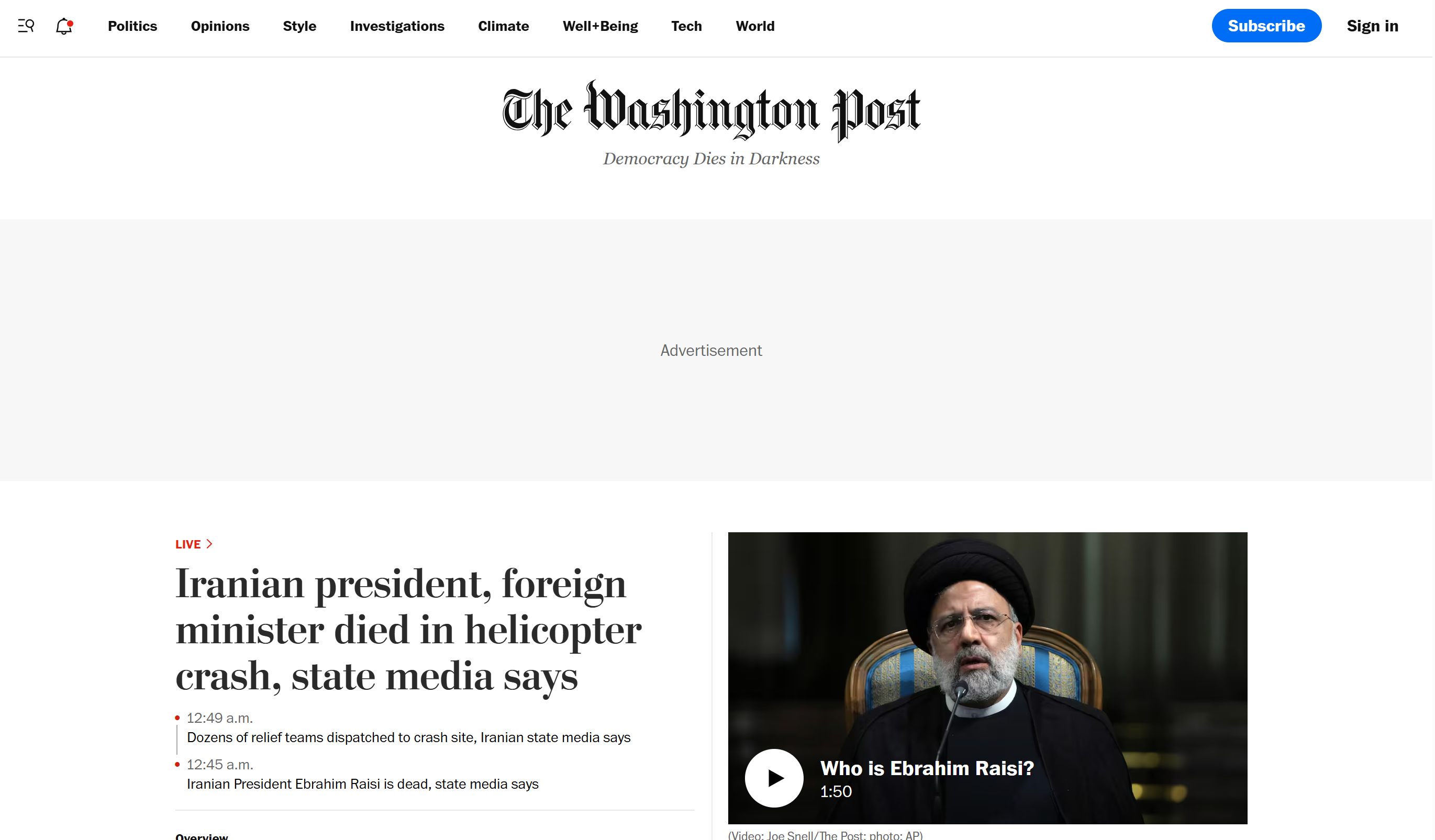
Task: Open the menu and search icon
Action: (x=26, y=26)
